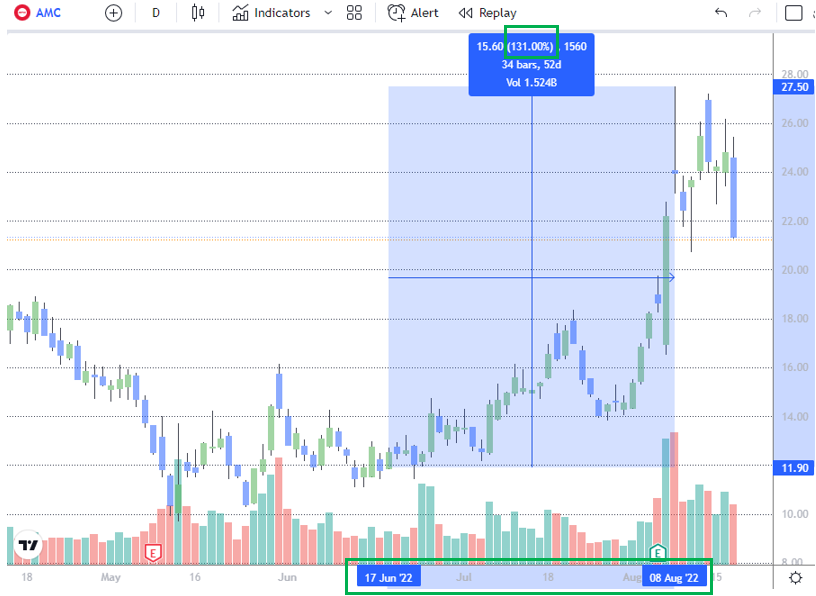816x596 pixels.
Task: Open the Indicators dialog
Action: tap(271, 13)
